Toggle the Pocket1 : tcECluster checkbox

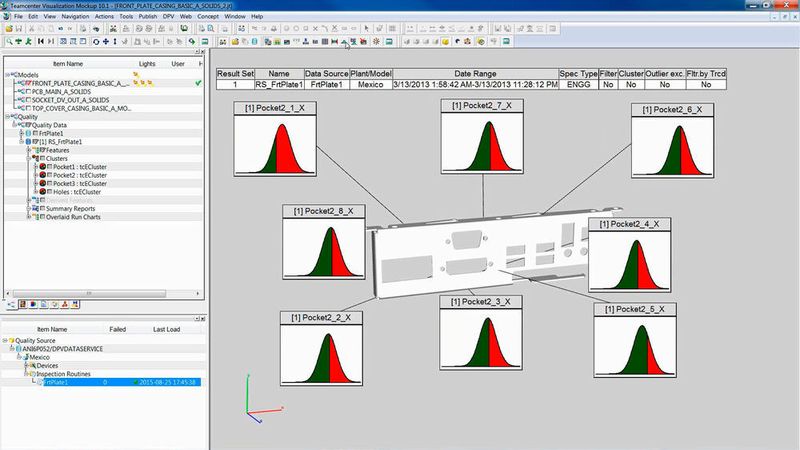pyautogui.click(x=49, y=167)
